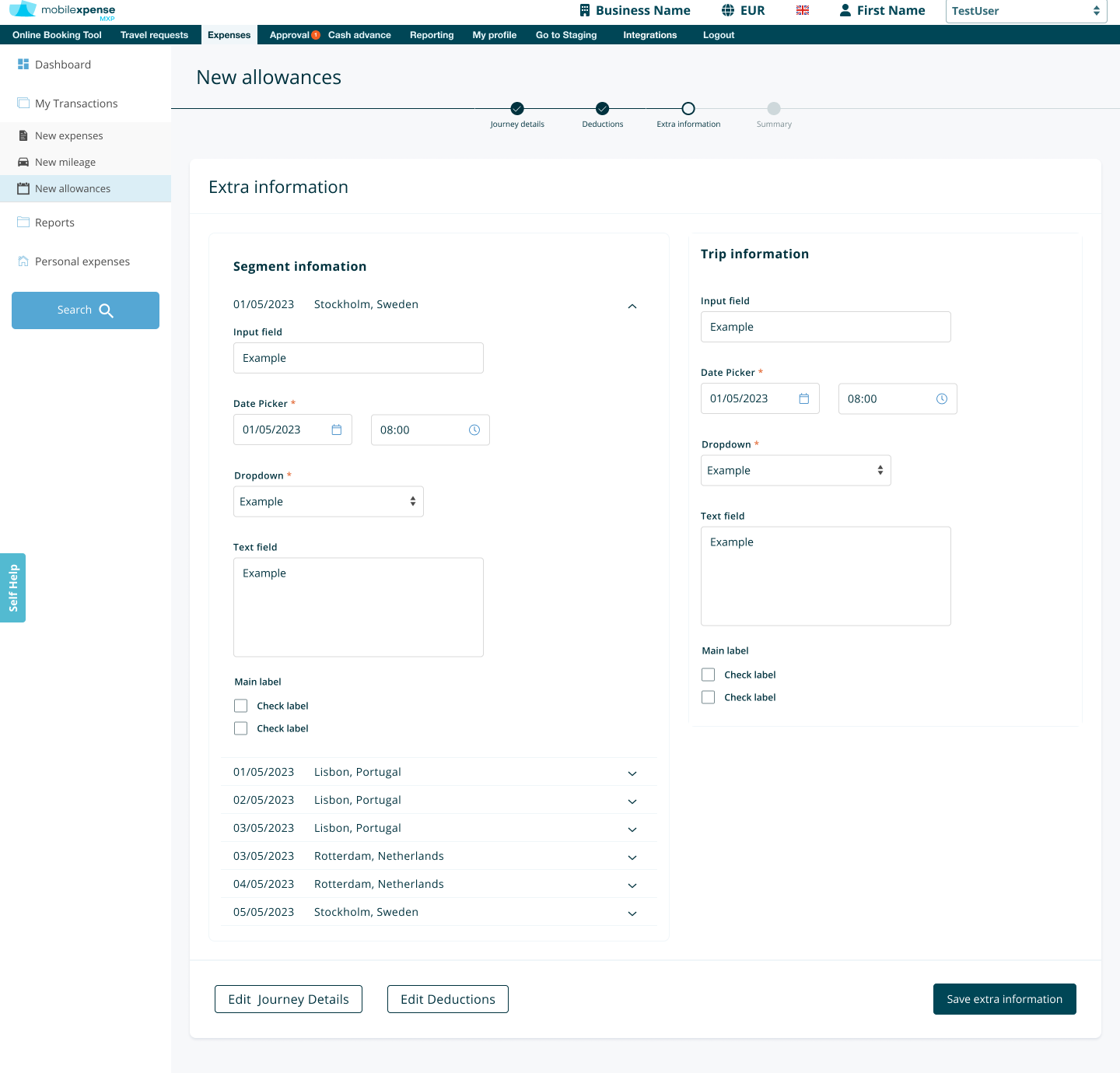1120x1073 pixels.
Task: Open Personal expenses
Action: [x=82, y=261]
